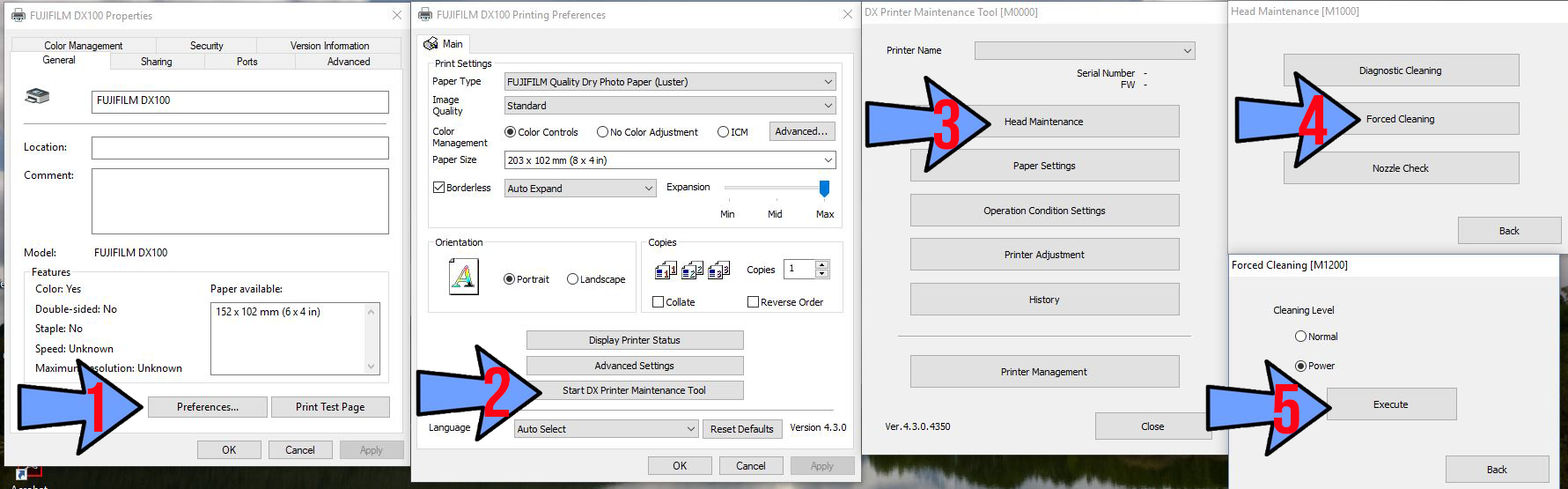Viewport: 1568px width, 489px height.
Task: Open the Printer Name combo box
Action: [x=1085, y=50]
